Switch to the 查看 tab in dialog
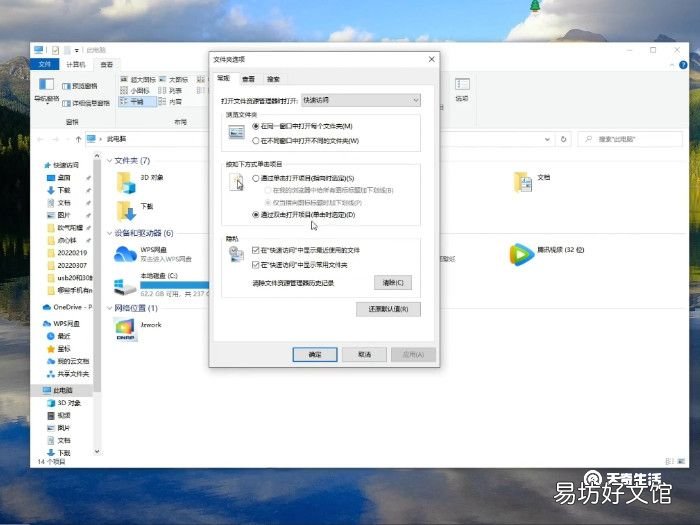 point(248,79)
